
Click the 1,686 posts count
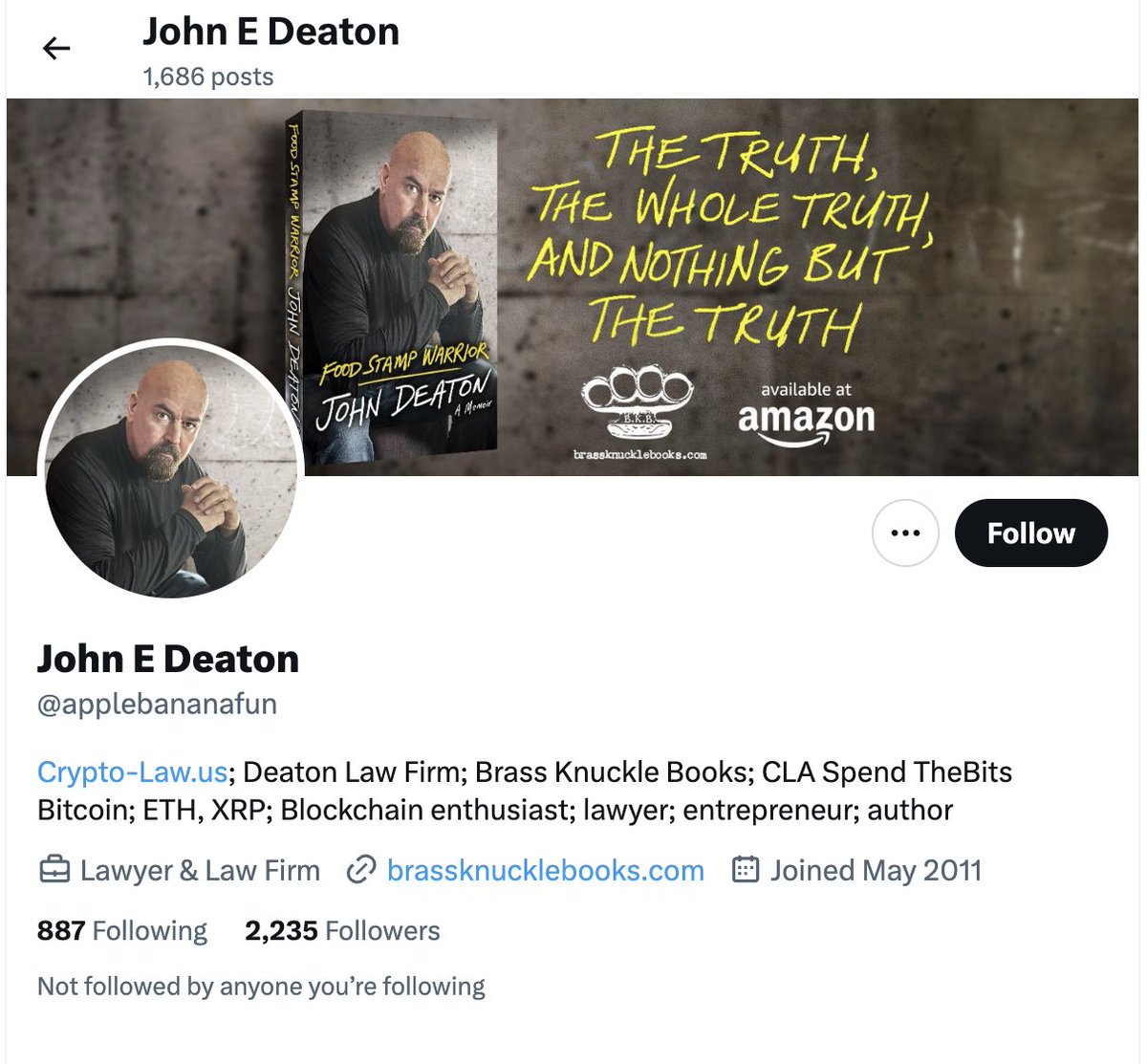208,76
